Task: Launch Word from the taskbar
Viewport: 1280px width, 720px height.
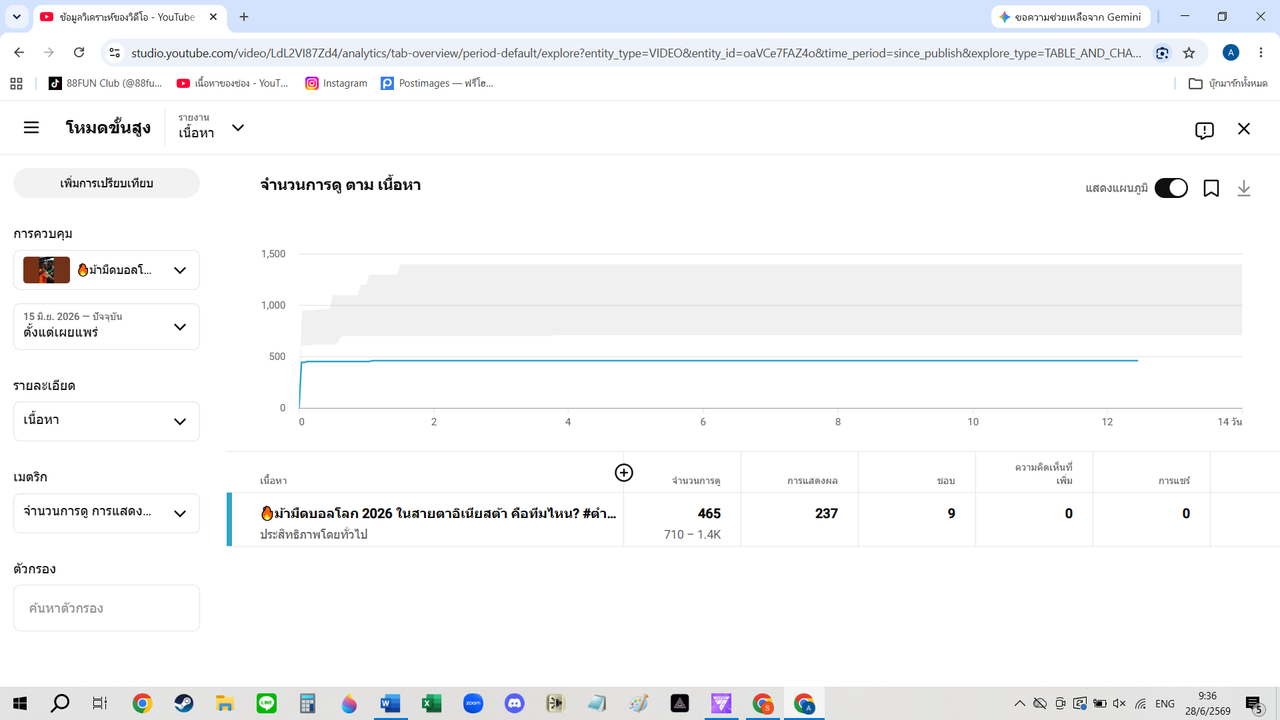Action: [x=390, y=704]
